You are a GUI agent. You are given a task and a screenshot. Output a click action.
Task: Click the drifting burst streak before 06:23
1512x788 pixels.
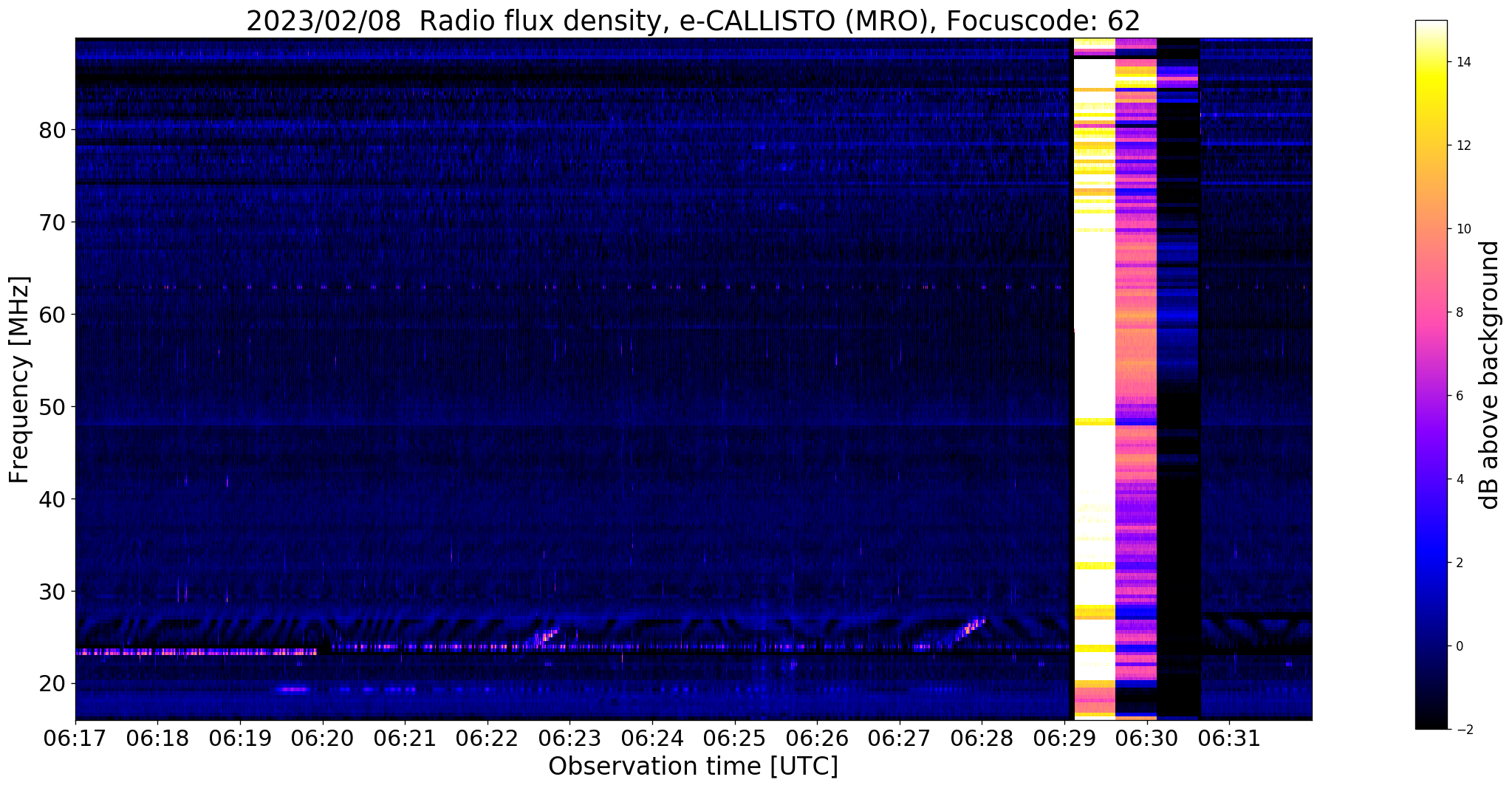pos(547,636)
